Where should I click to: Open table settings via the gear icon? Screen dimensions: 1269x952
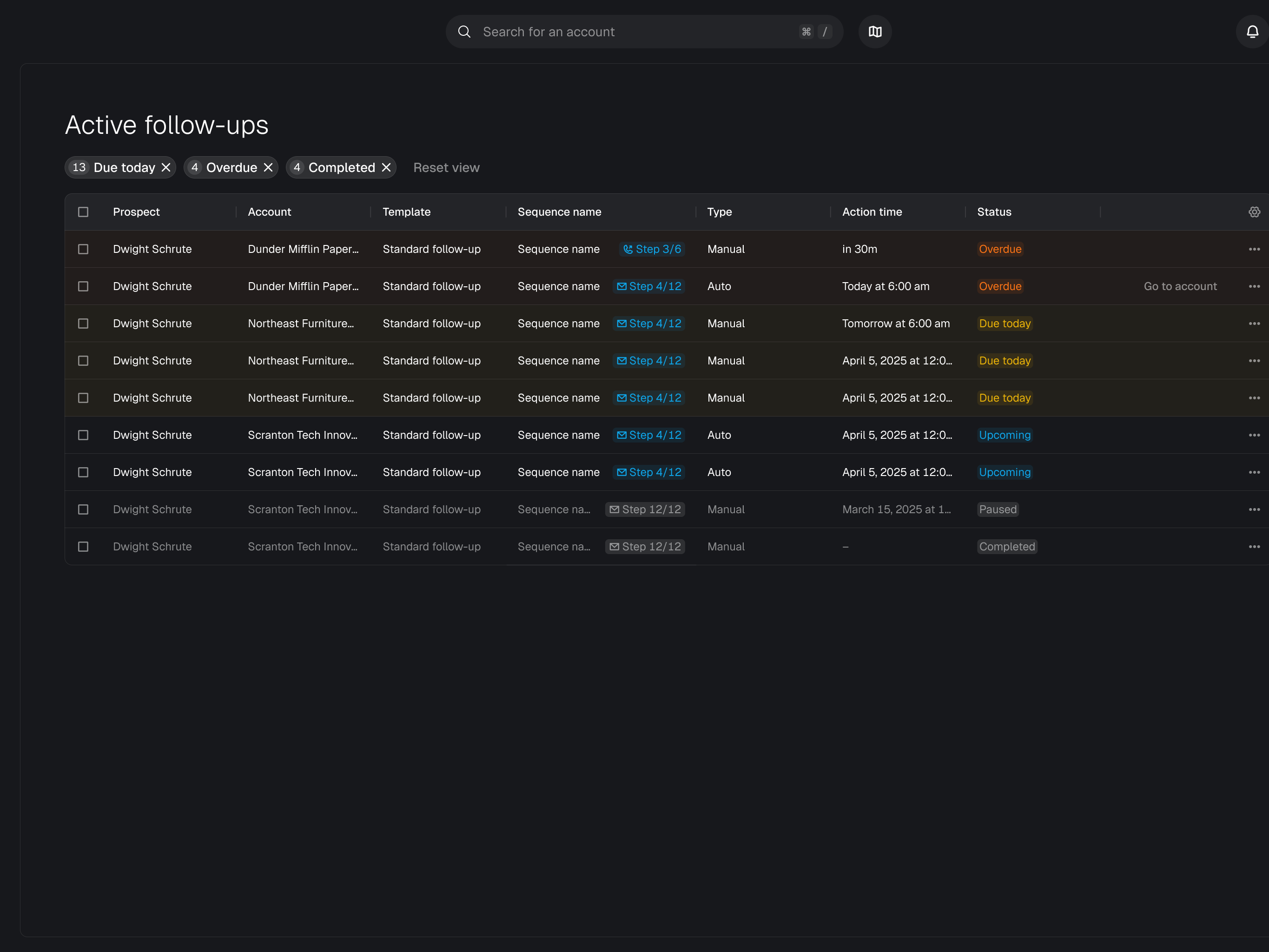click(1254, 212)
